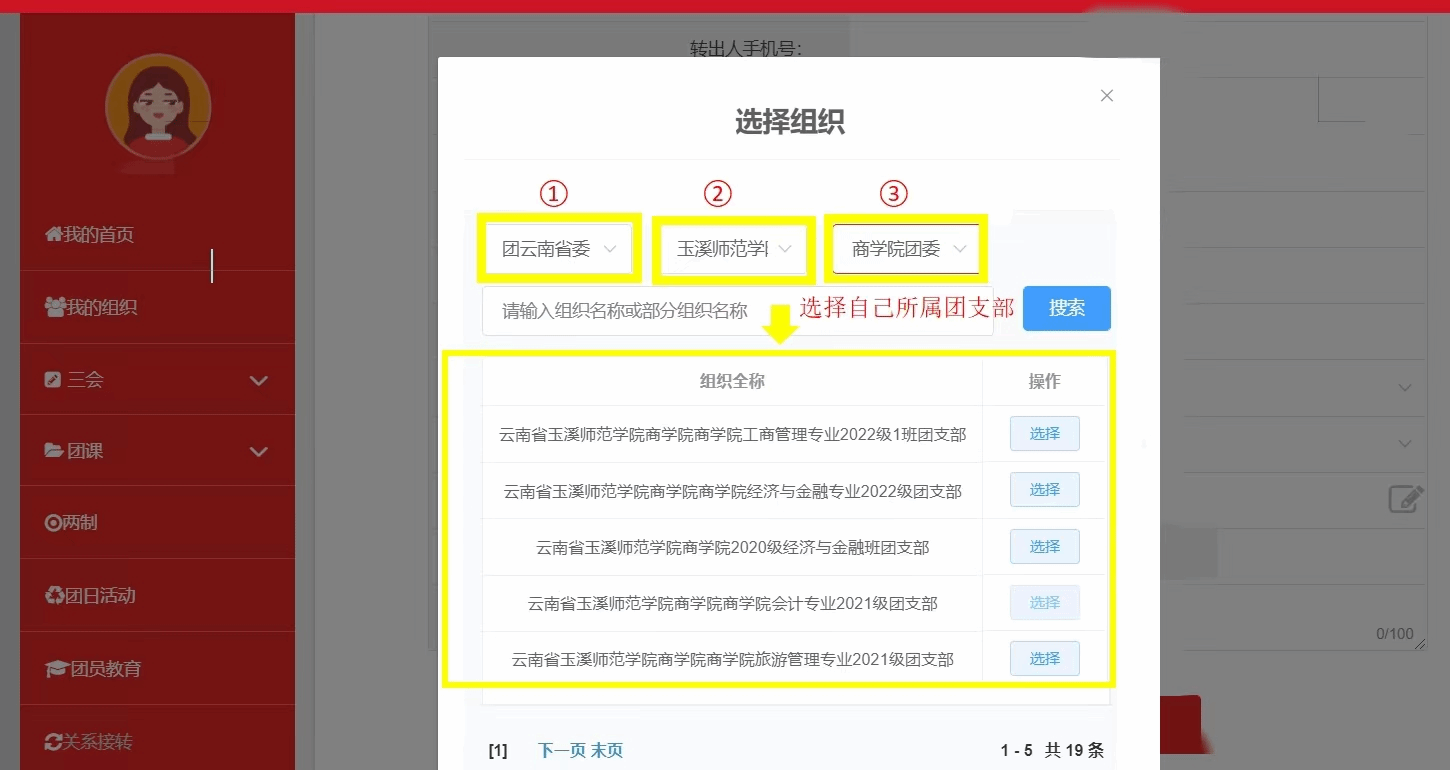The image size is (1450, 770).
Task: Open the 玉溪师范学院 dropdown
Action: [x=734, y=249]
